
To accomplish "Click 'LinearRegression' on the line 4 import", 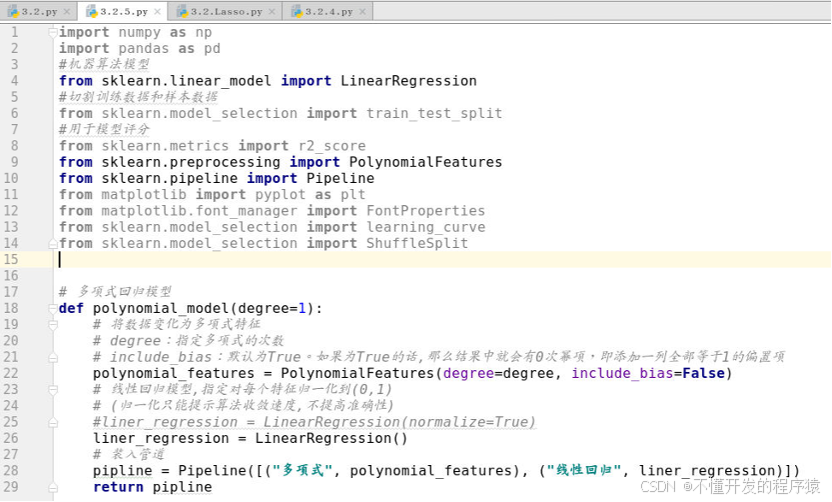I will click(x=408, y=81).
